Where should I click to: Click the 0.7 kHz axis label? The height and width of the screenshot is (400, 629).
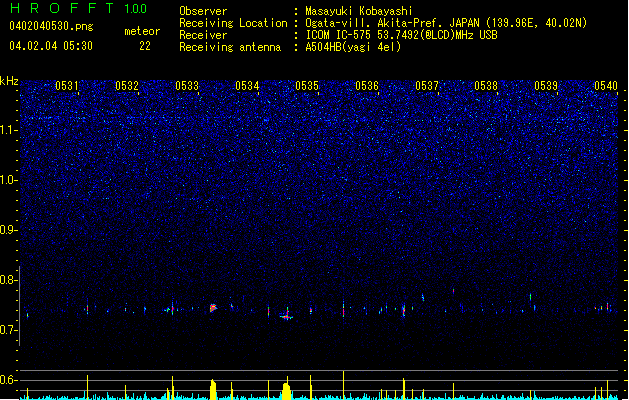(x=8, y=330)
